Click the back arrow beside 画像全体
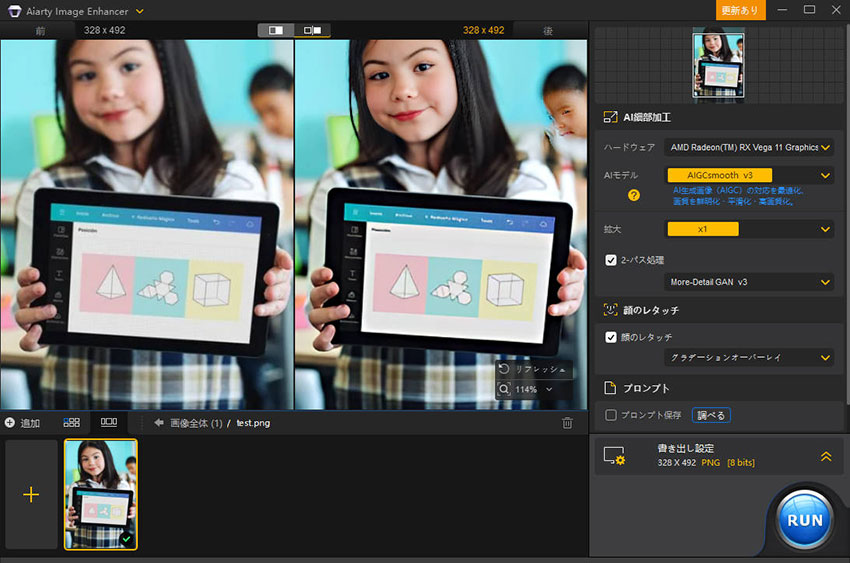The height and width of the screenshot is (563, 850). click(x=158, y=423)
